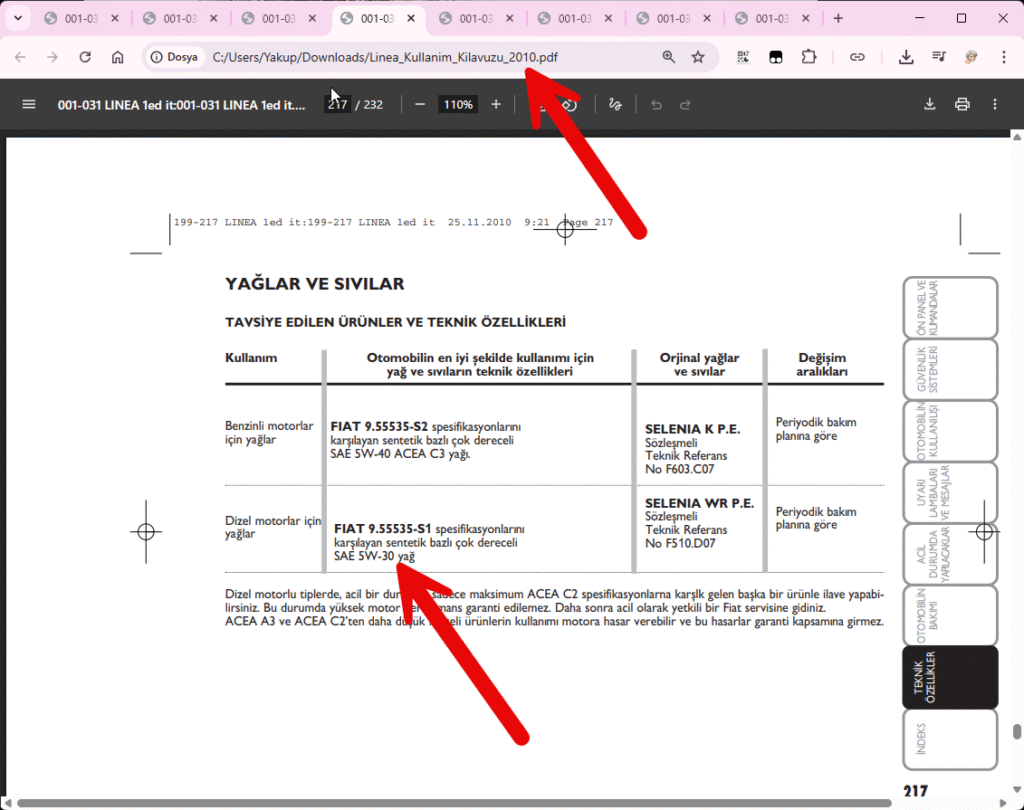This screenshot has width=1024, height=810.
Task: Open the PDF viewer more actions menu
Action: pos(994,104)
